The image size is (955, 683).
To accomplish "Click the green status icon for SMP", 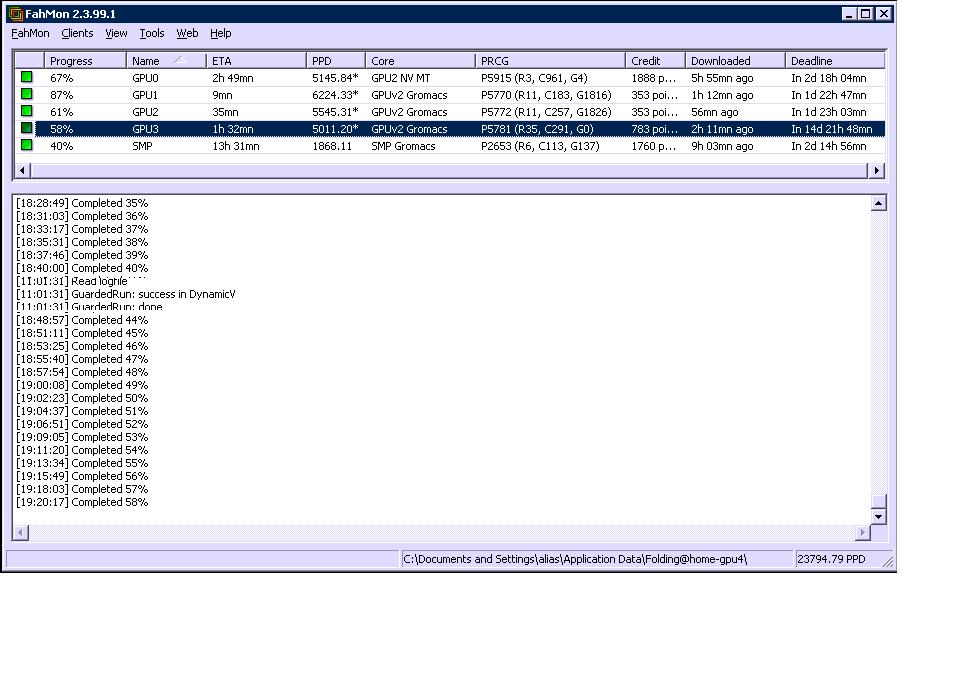I will pos(26,146).
